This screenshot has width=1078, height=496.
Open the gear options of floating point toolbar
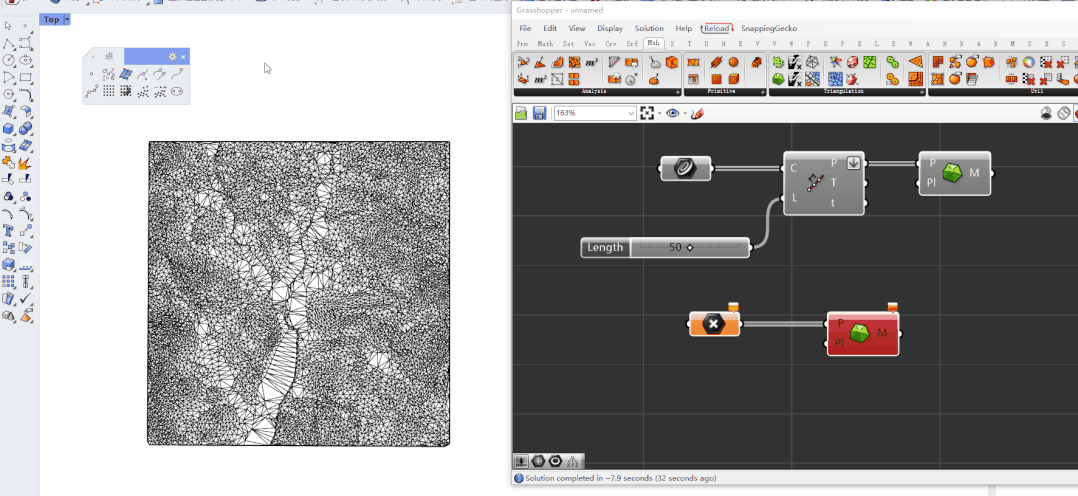[x=173, y=56]
